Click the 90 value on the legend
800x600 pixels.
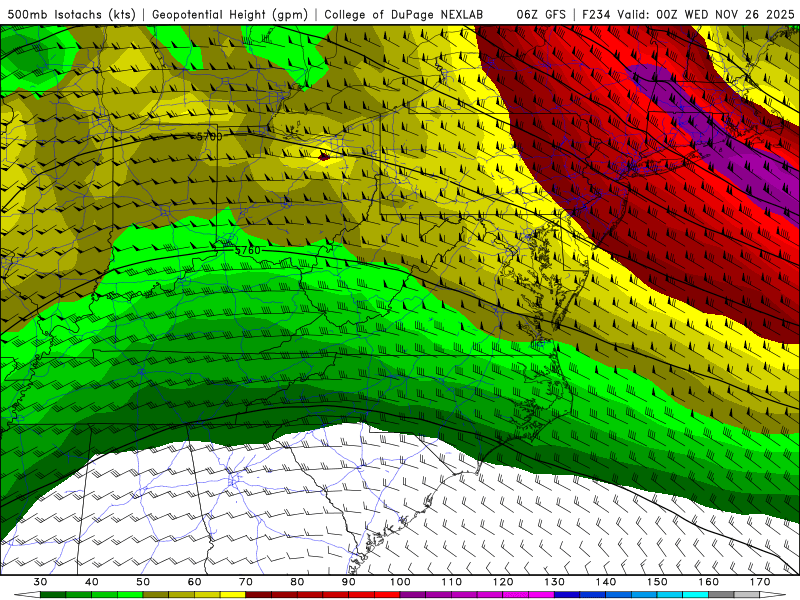tap(348, 582)
